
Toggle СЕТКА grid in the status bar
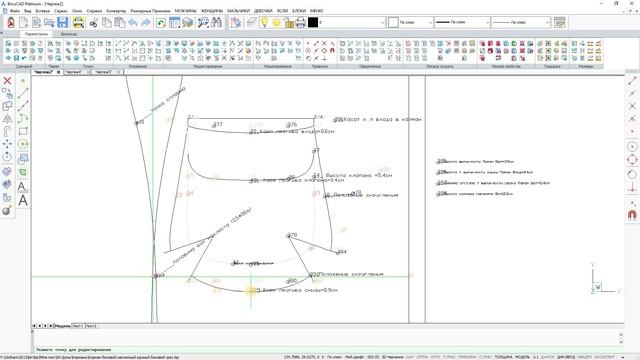422,357
